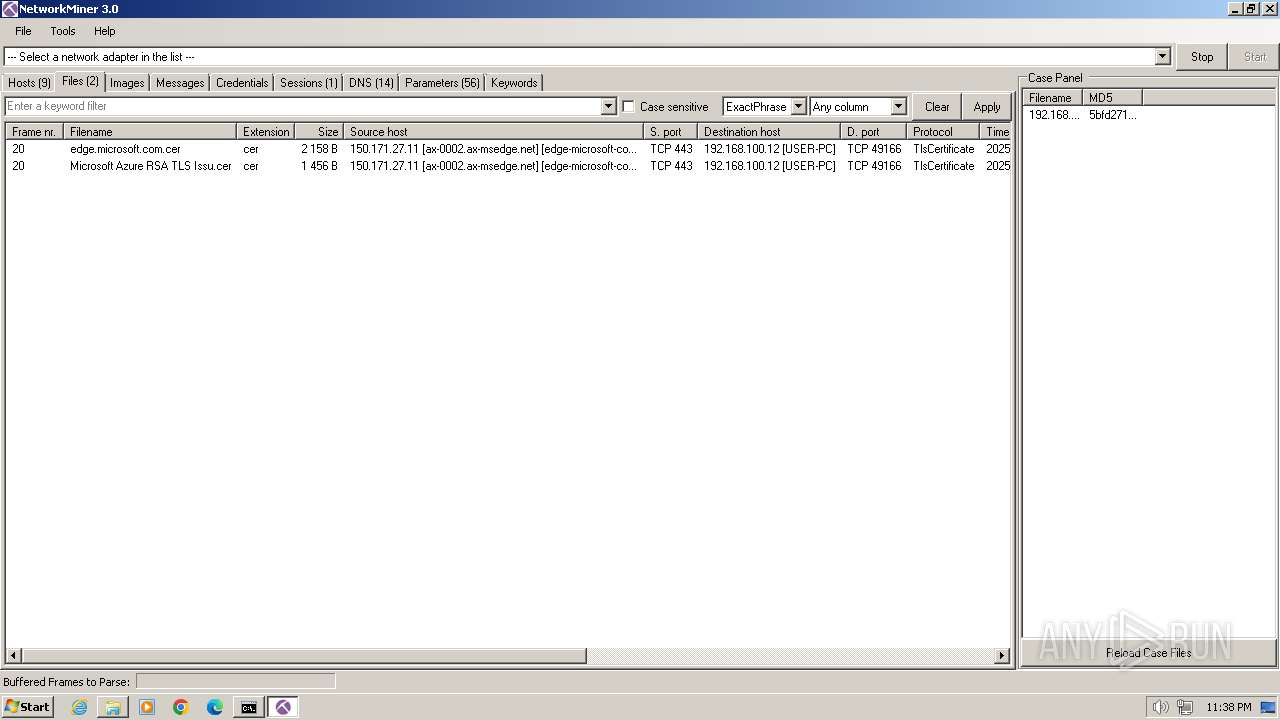The width and height of the screenshot is (1280, 720).
Task: Open the ExactPhrase match mode dropdown
Action: (798, 106)
